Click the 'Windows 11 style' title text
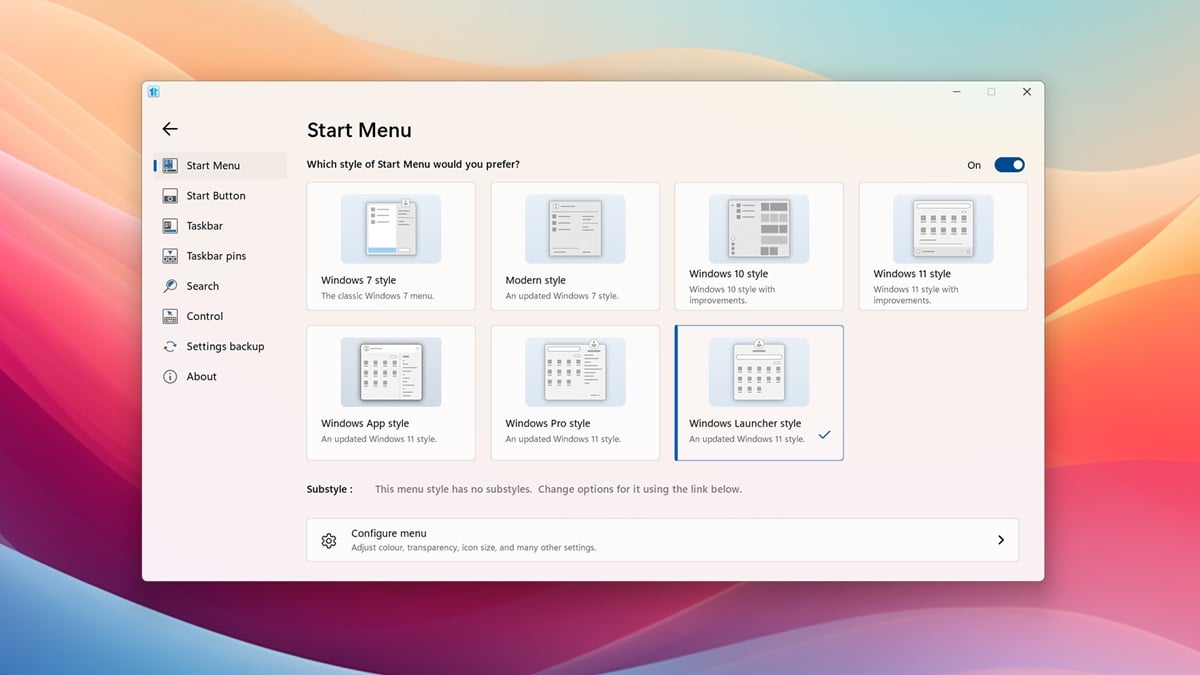The width and height of the screenshot is (1200, 675). tap(912, 274)
